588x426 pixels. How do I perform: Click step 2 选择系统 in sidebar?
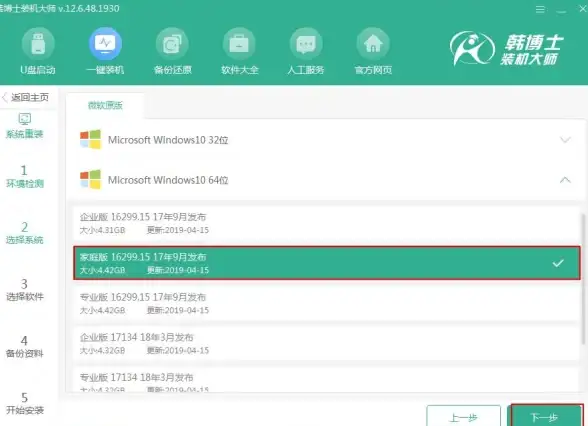click(25, 233)
